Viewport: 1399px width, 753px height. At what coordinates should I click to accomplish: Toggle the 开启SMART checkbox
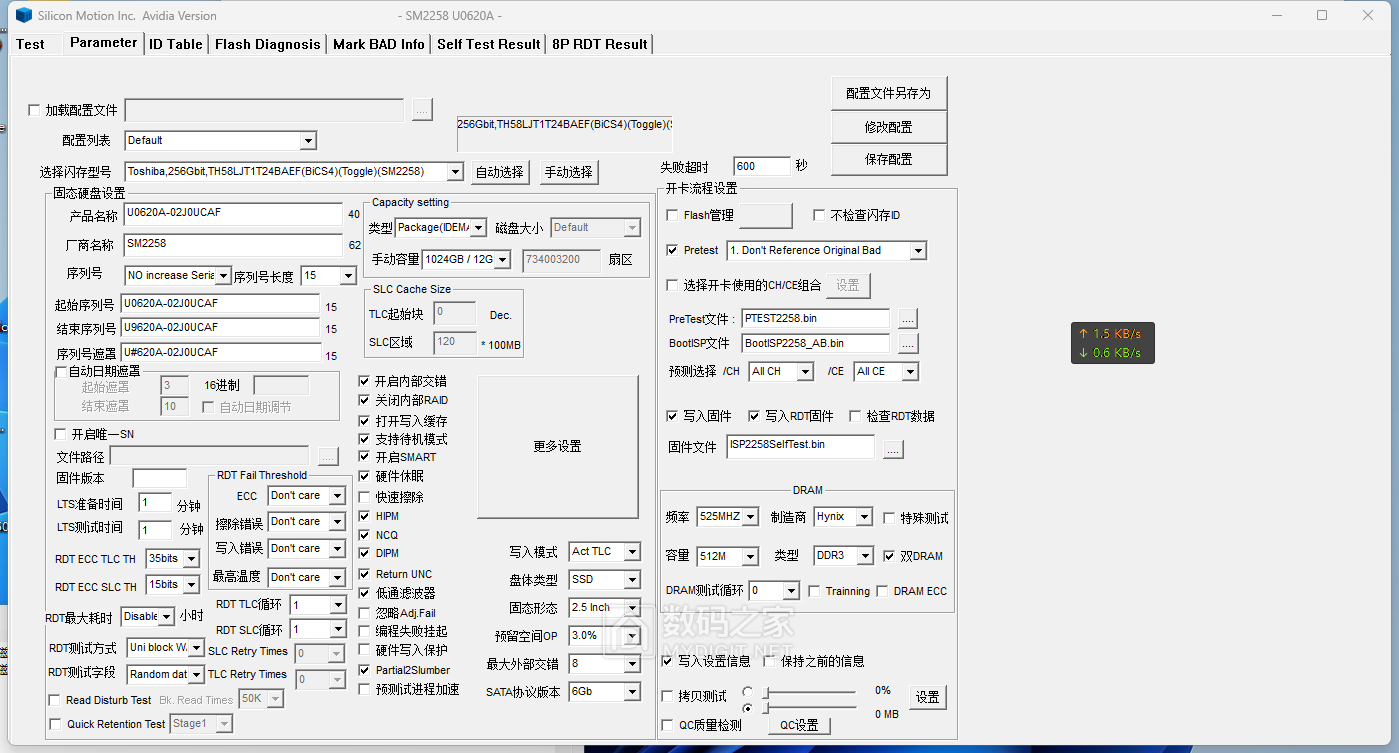click(365, 457)
